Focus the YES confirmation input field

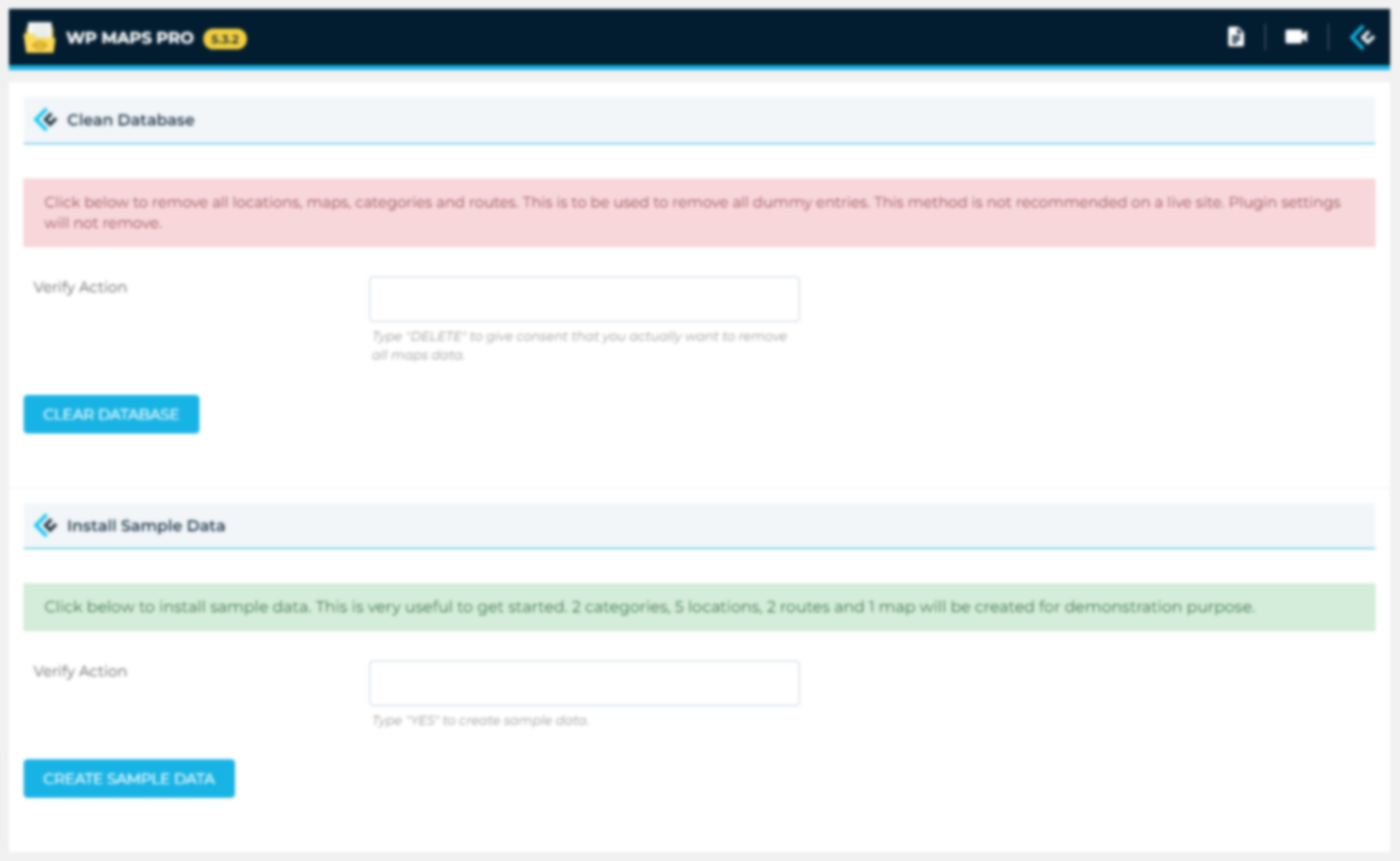(x=583, y=682)
